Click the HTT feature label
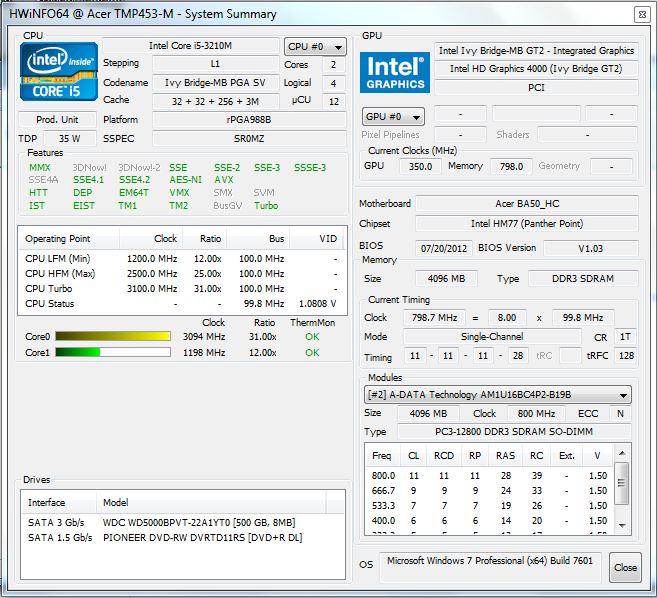The height and width of the screenshot is (598, 657). point(38,193)
